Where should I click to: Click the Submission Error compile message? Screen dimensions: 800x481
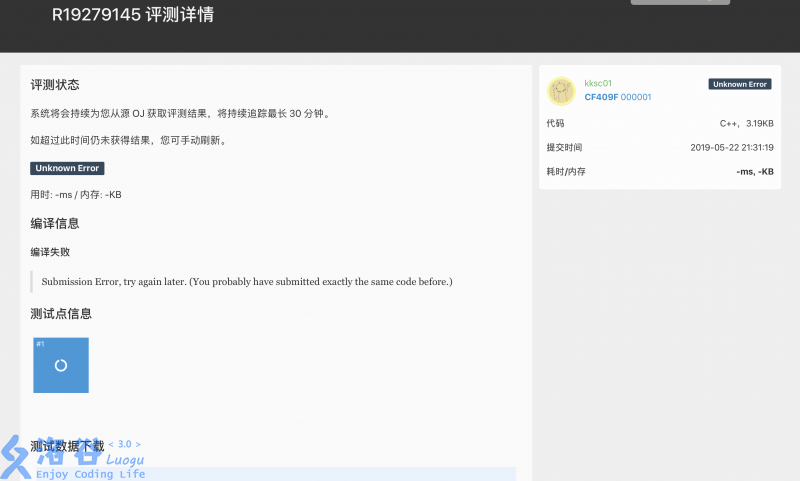click(247, 282)
